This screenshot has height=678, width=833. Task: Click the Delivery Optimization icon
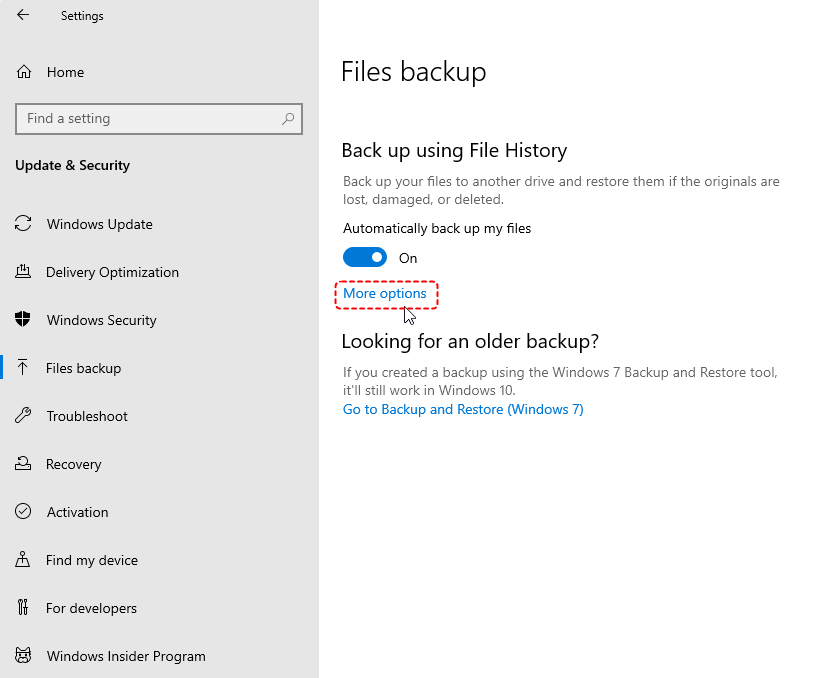point(23,272)
